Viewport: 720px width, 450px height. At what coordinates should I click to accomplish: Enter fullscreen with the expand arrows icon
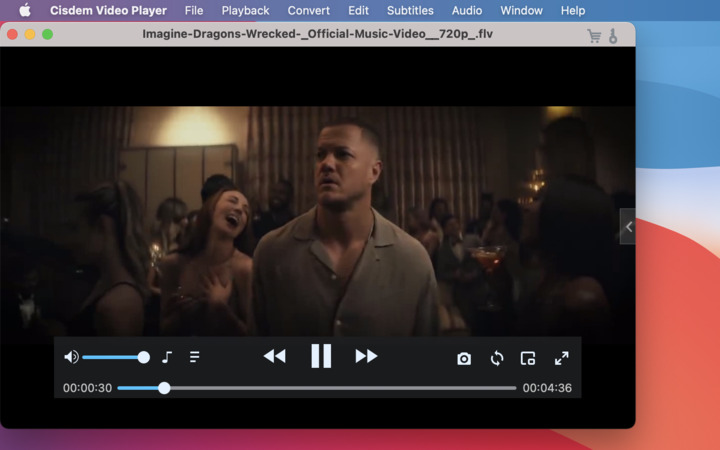562,358
